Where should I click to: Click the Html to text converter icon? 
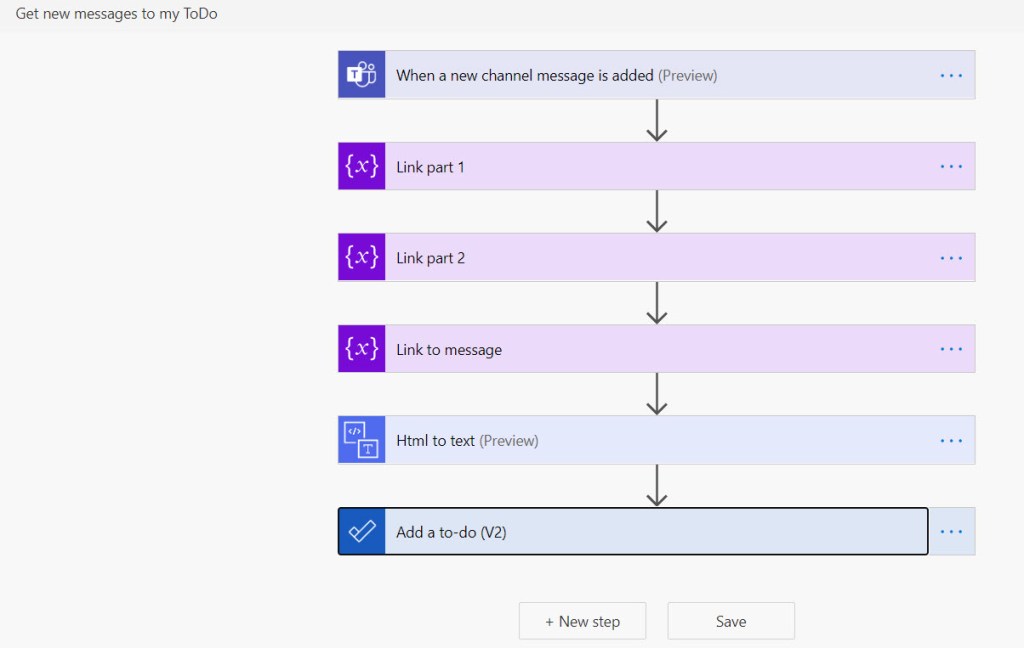point(361,440)
